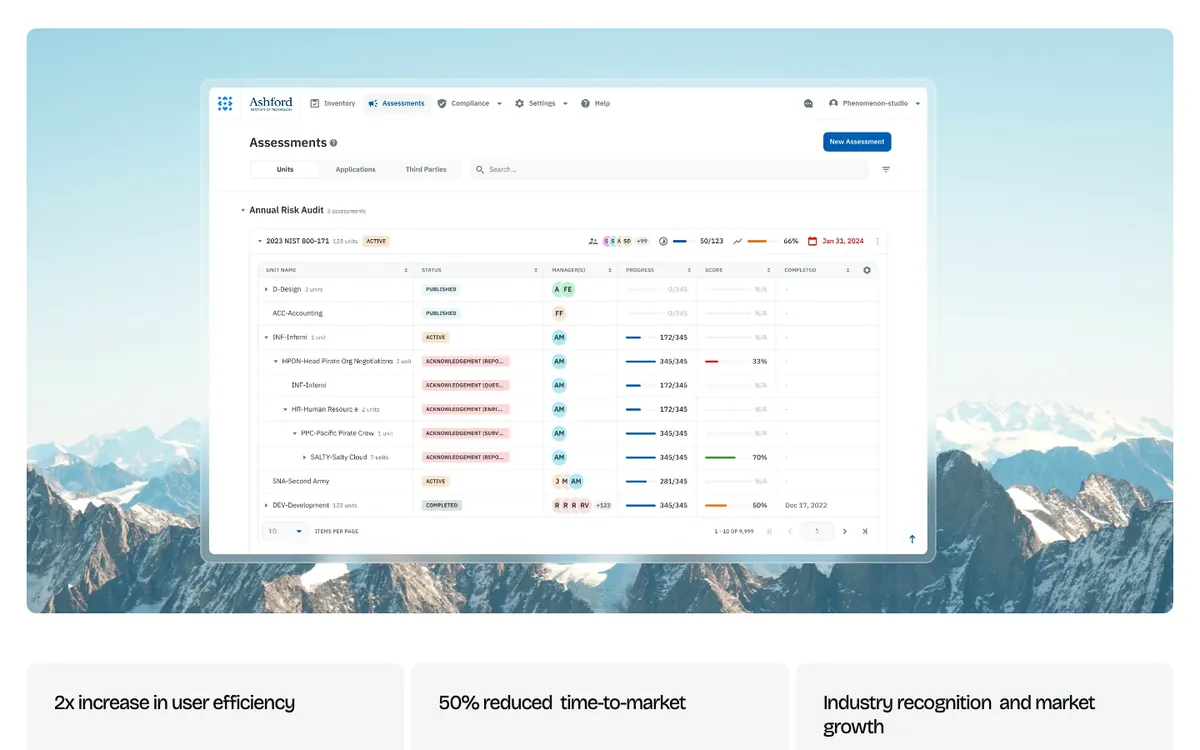Click the ACC-Accounting unit name
The height and width of the screenshot is (750, 1200).
pos(298,313)
